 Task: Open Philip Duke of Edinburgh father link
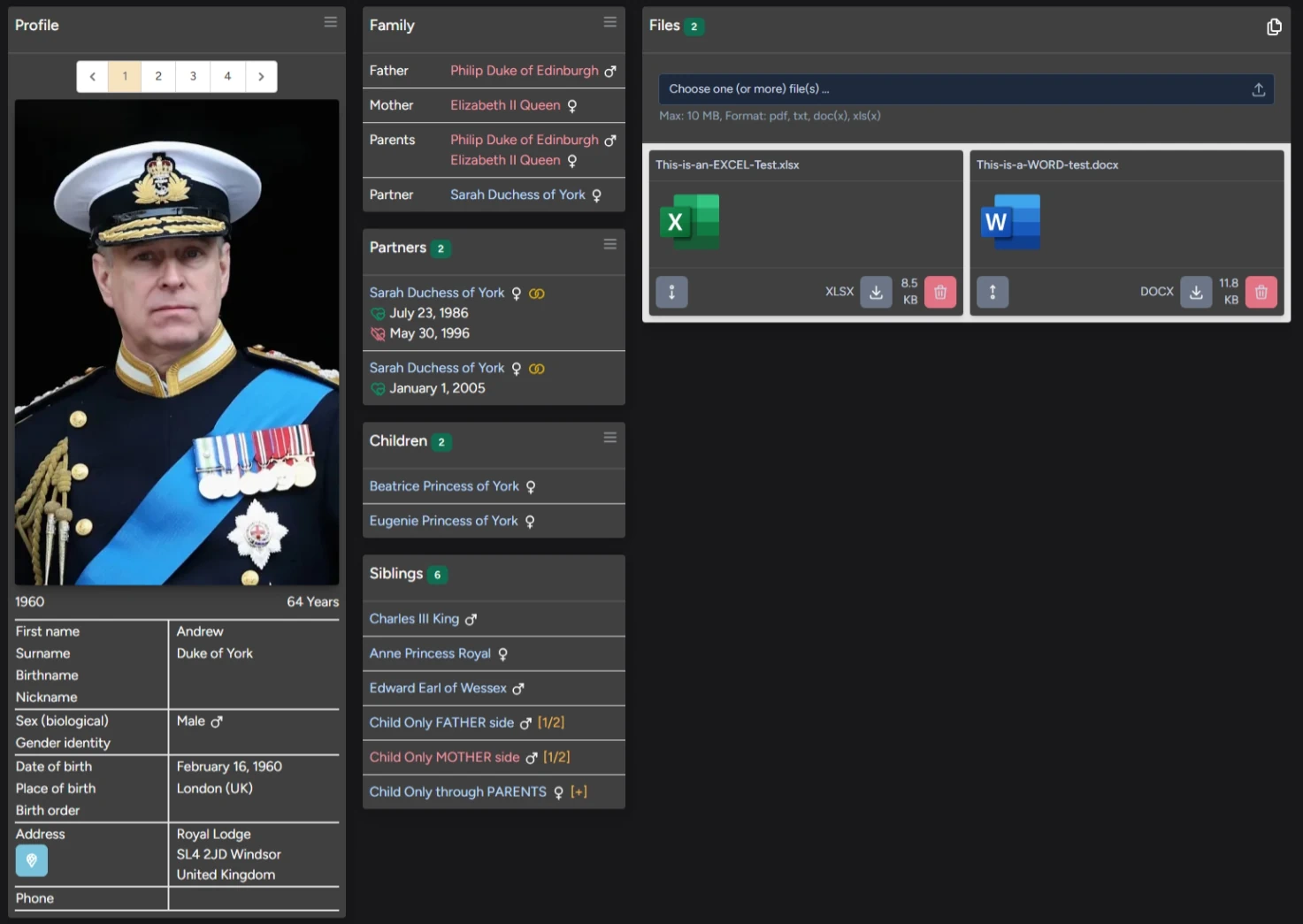pos(524,71)
